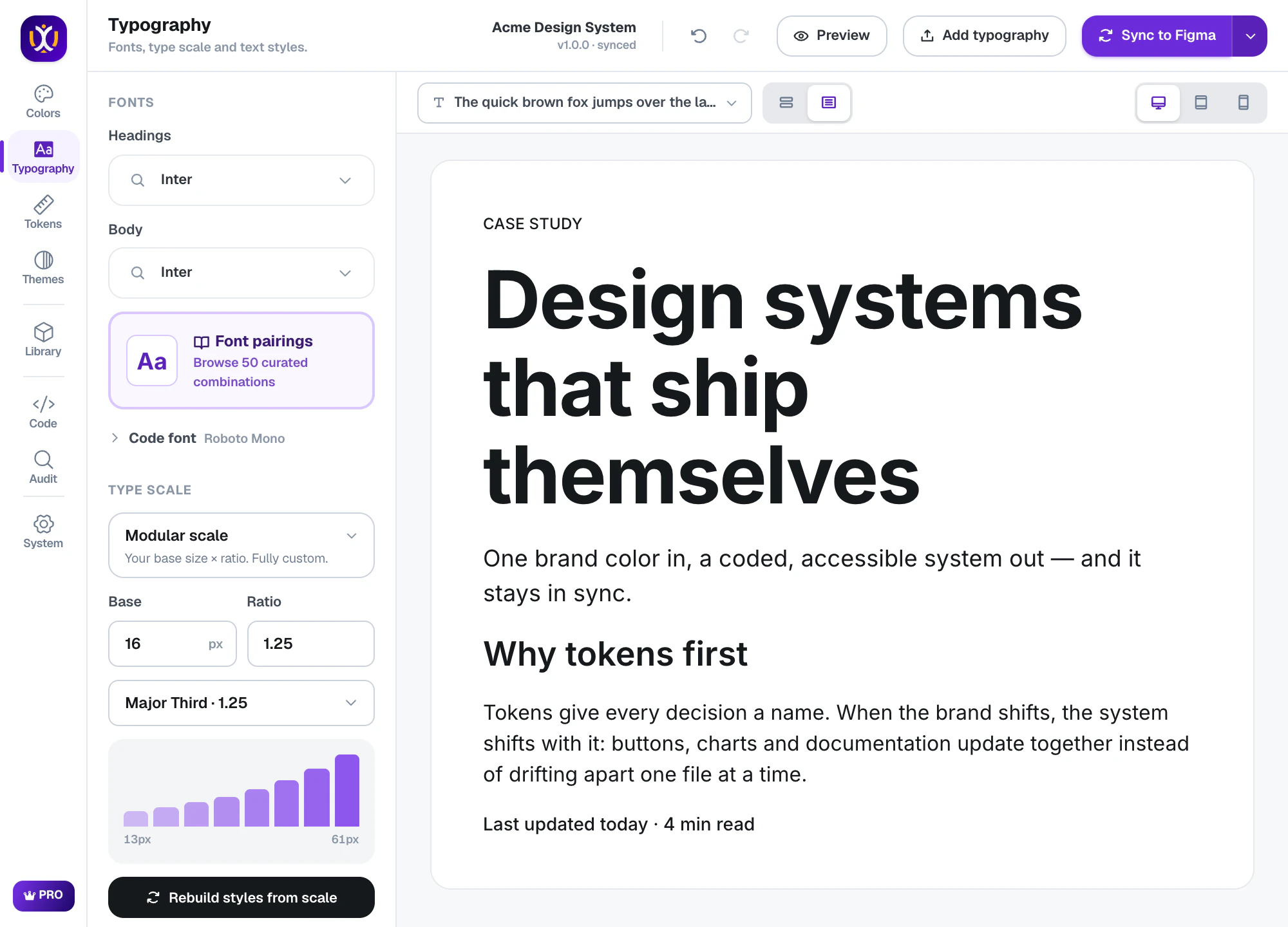Open the Font pairings card
Screen dimensions: 1288x927
(241, 360)
